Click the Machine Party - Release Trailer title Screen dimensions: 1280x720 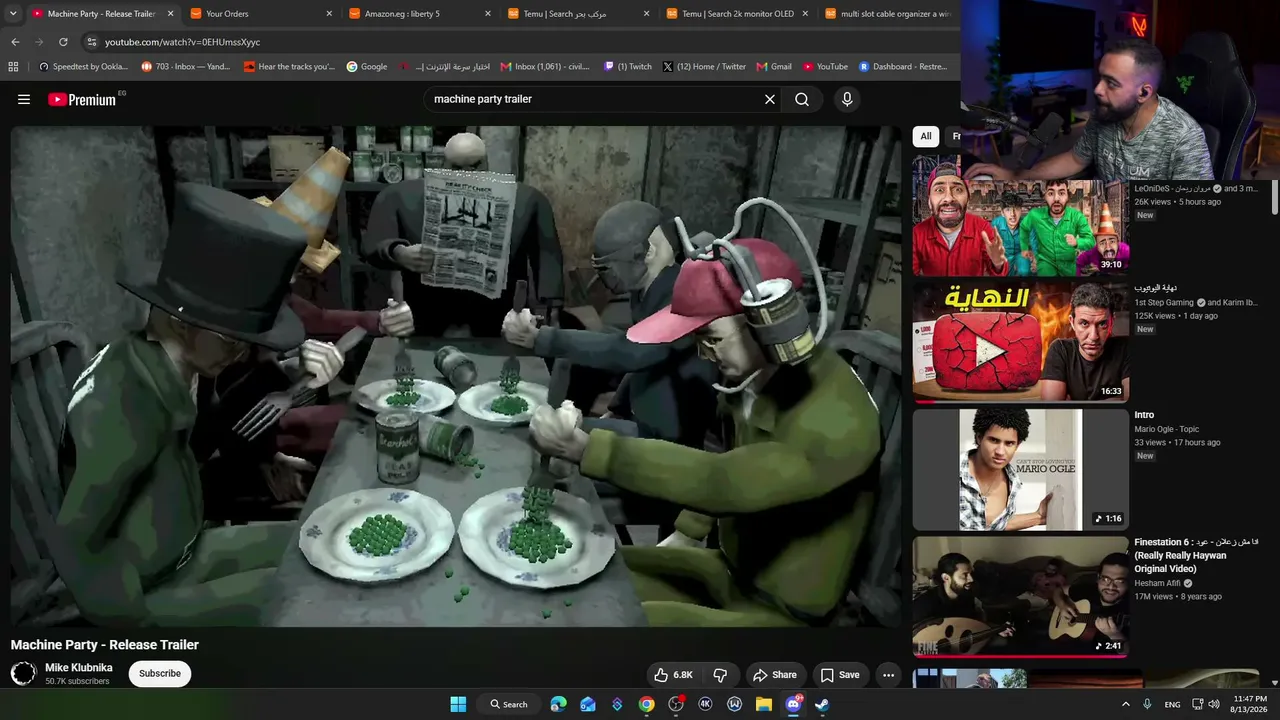pos(105,645)
